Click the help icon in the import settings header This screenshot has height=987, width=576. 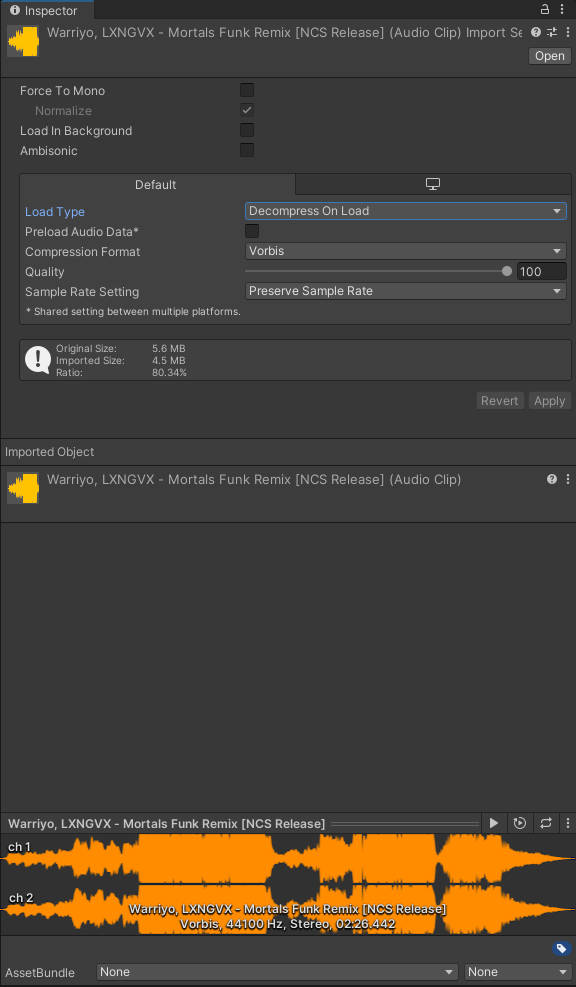536,32
